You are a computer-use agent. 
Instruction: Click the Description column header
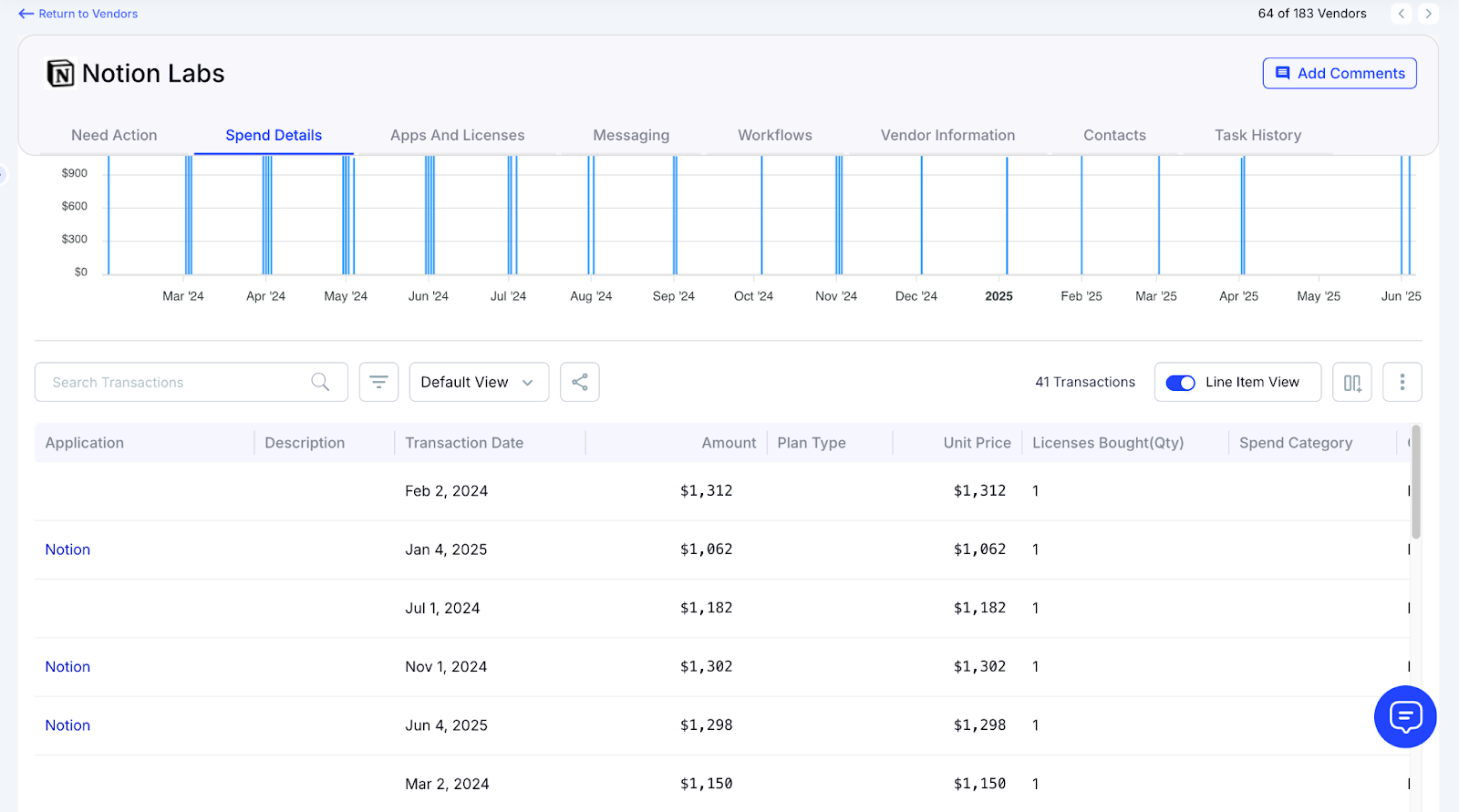[x=305, y=443]
